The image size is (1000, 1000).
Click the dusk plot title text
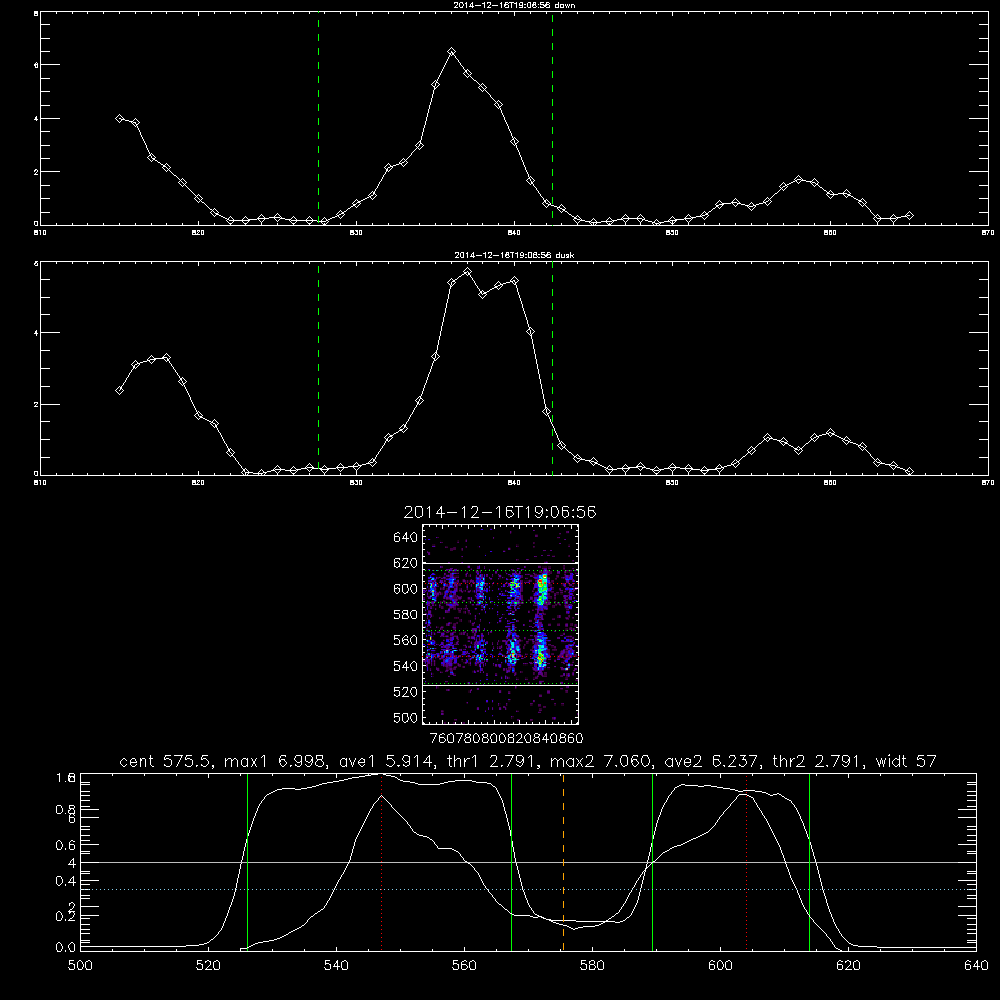click(x=514, y=255)
